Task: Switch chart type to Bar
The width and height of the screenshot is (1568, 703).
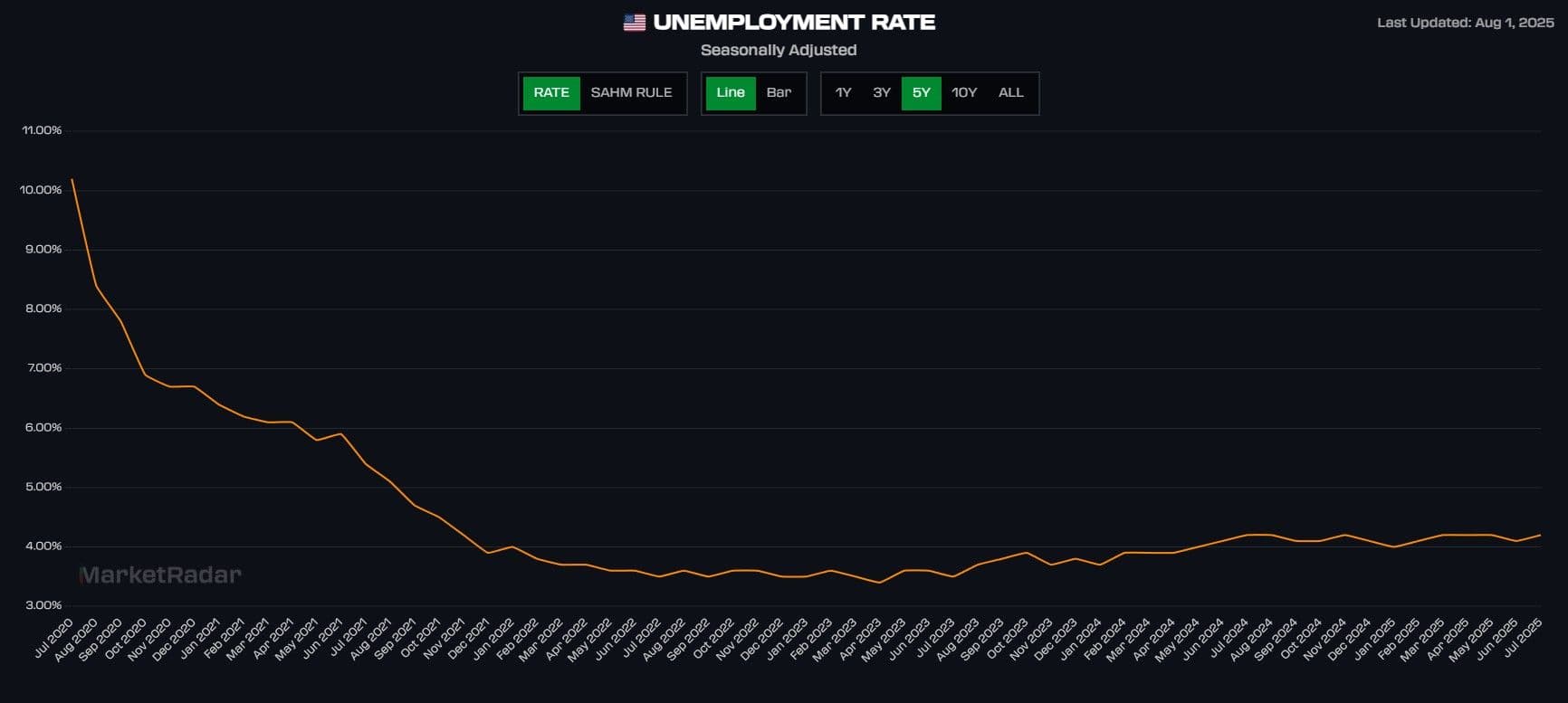Action: pos(779,92)
